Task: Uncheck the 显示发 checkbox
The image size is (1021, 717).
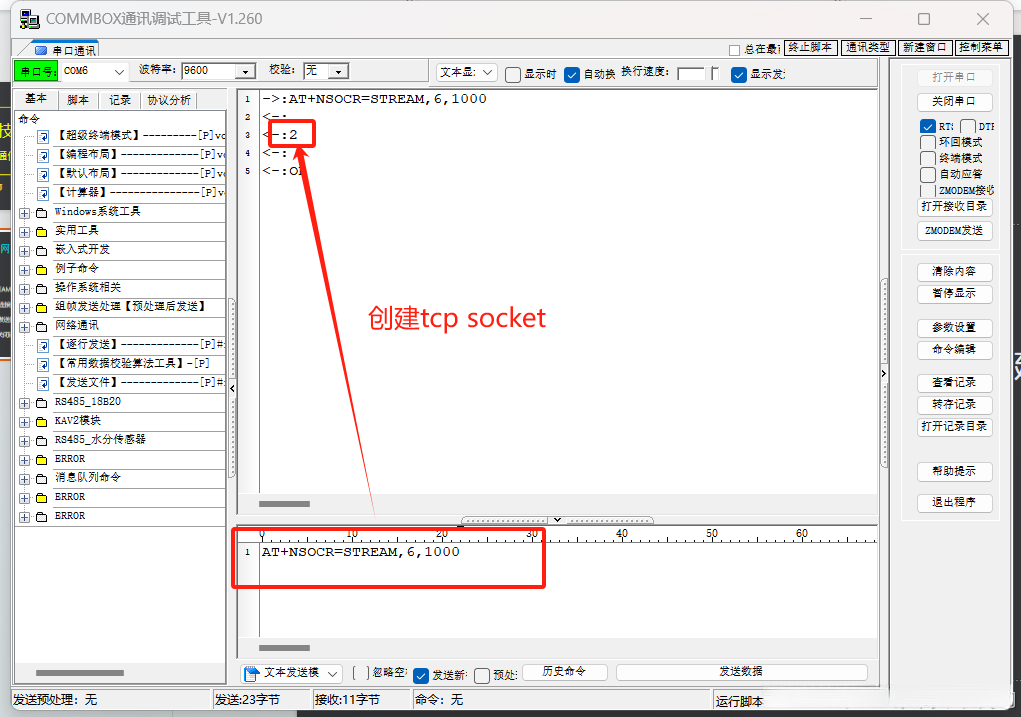Action: (x=738, y=75)
